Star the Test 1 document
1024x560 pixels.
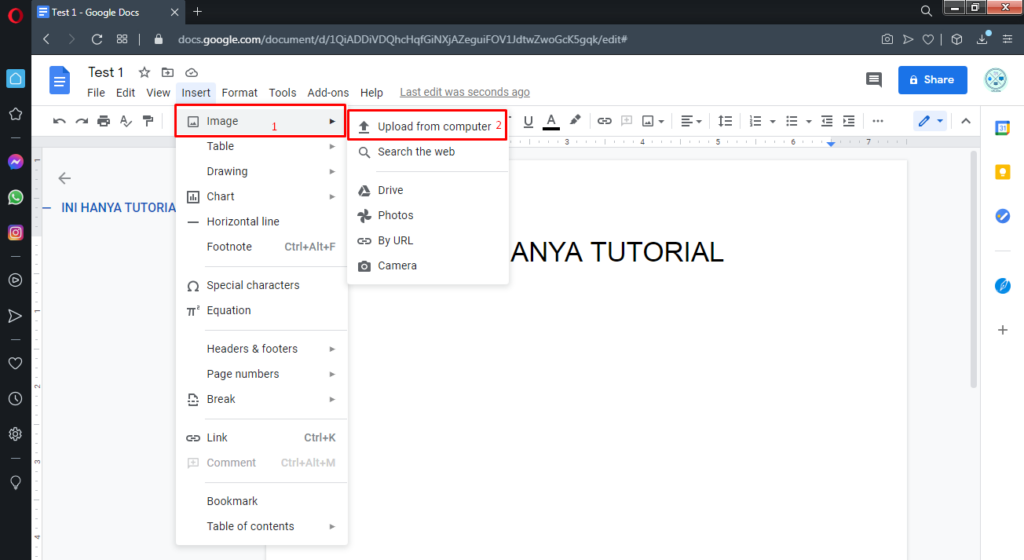click(144, 73)
